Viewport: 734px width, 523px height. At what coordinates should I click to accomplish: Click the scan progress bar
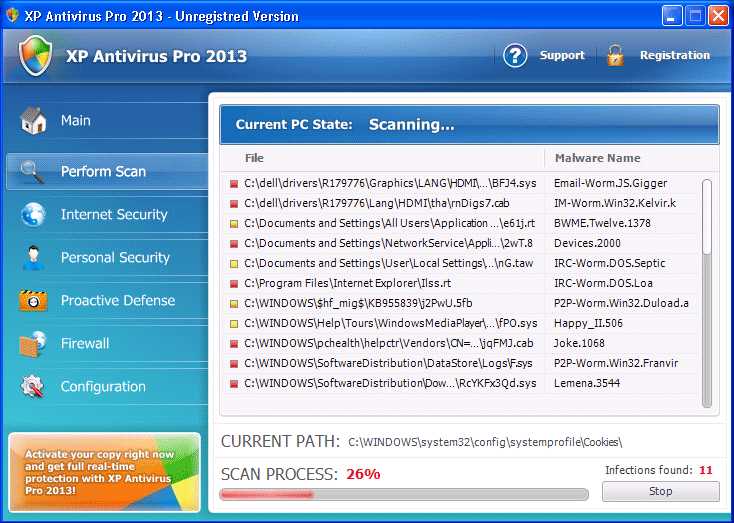click(404, 494)
